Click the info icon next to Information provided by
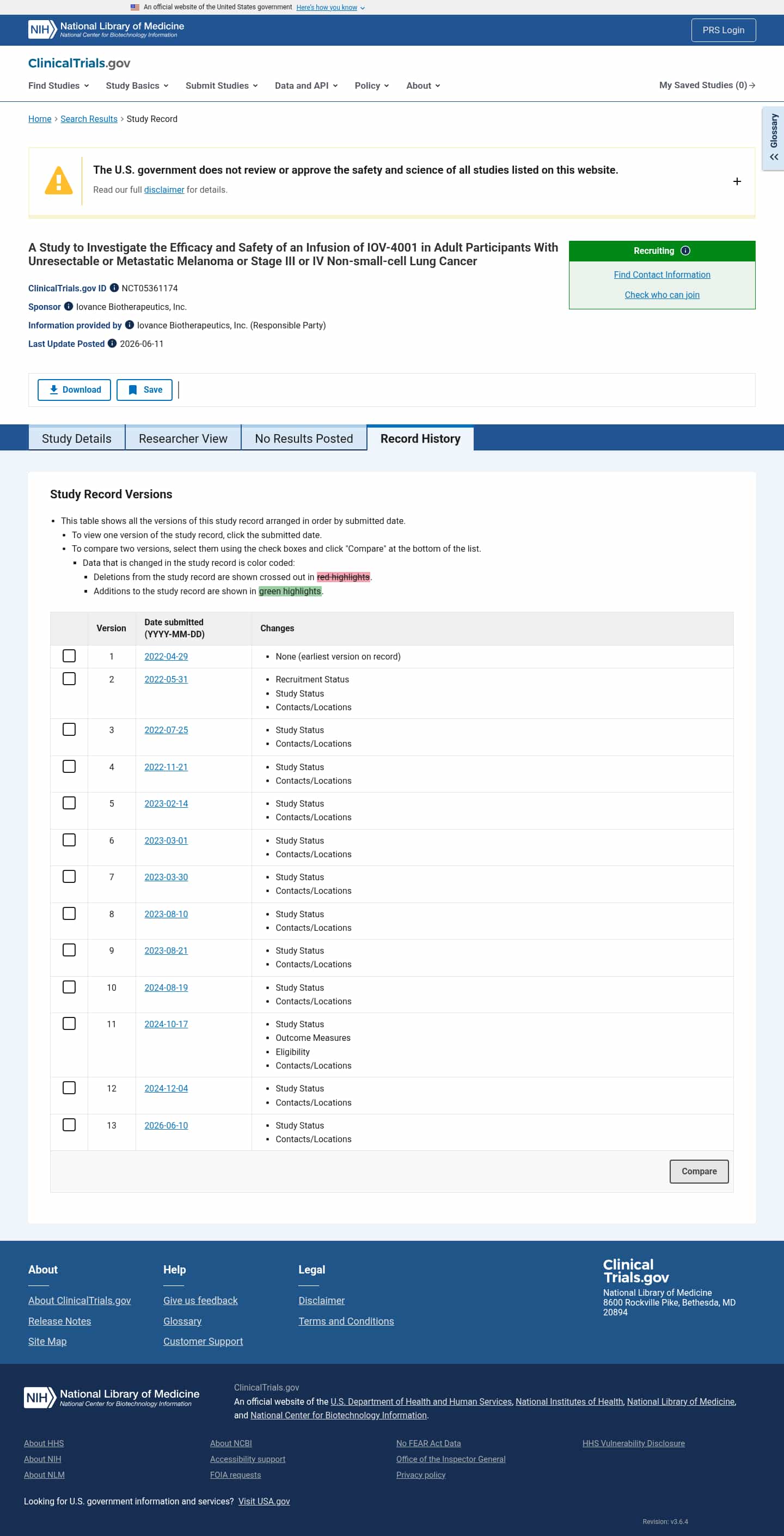Screen dimensions: 784x1536 point(130,325)
